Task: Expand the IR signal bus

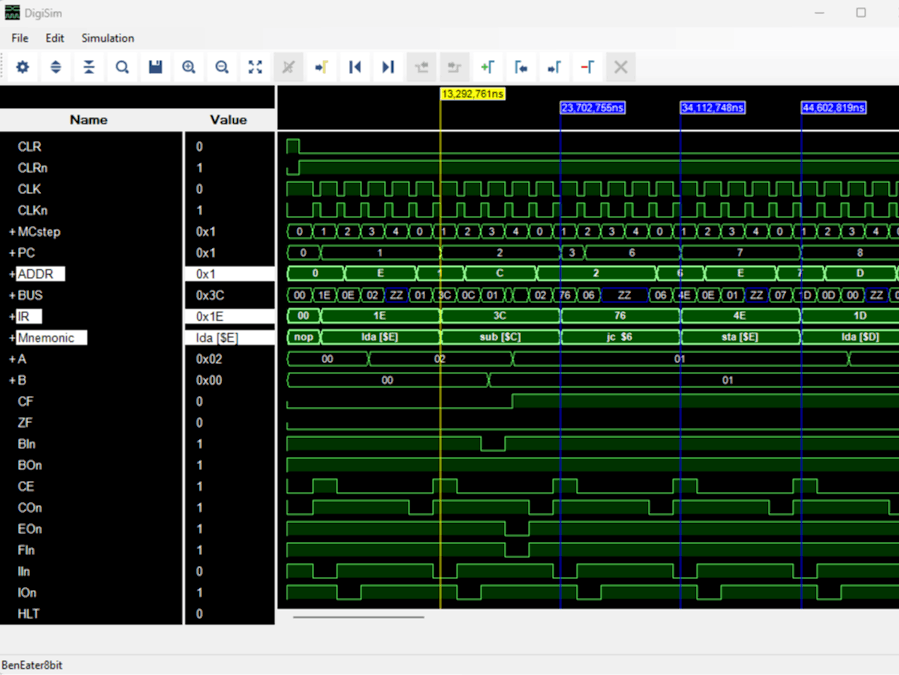Action: 12,317
